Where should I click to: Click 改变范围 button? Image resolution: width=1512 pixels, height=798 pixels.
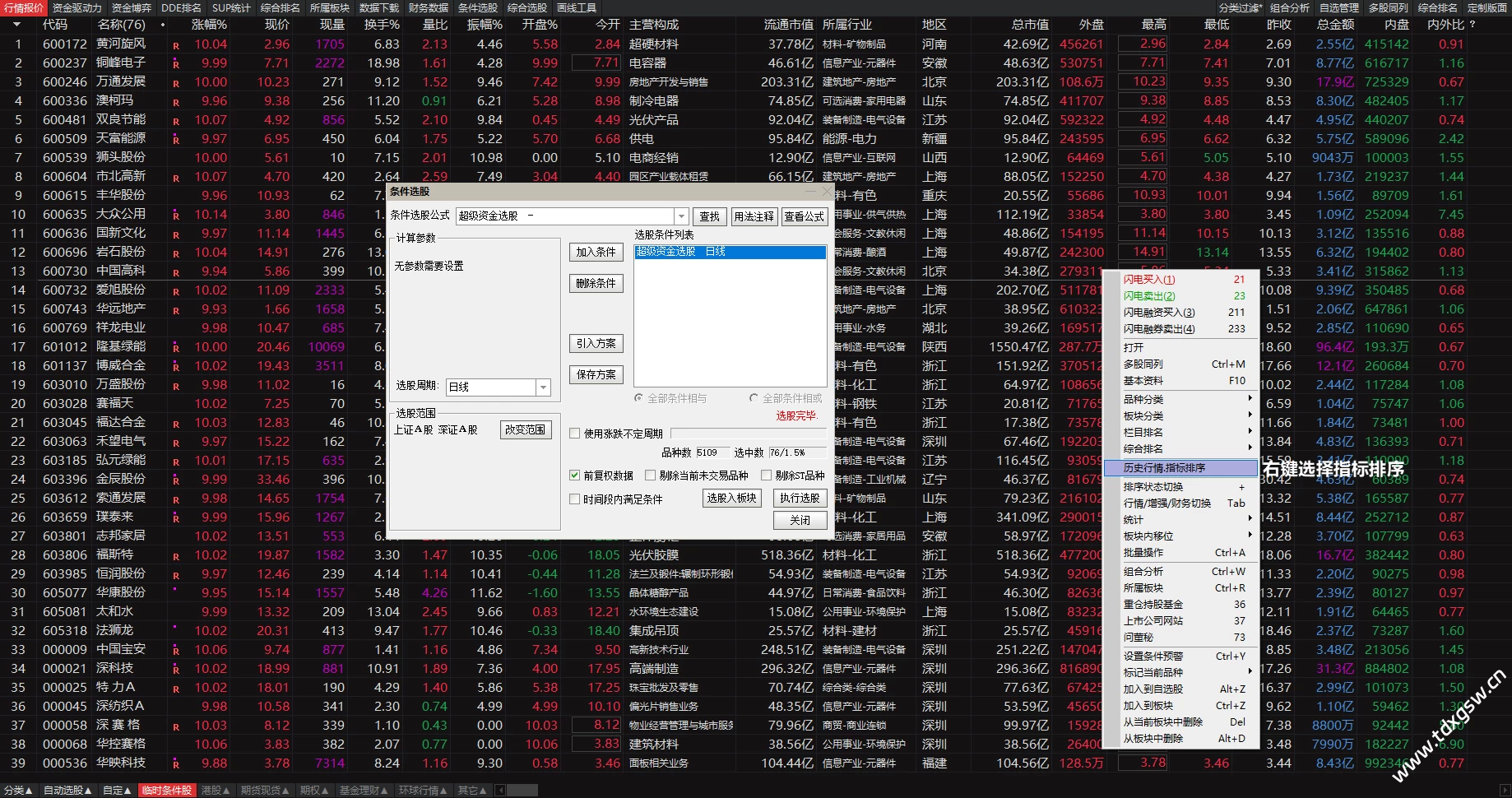[x=526, y=430]
